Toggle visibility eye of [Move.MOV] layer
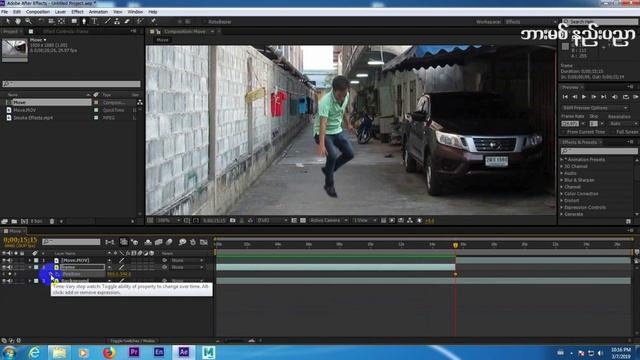The height and width of the screenshot is (360, 640). click(4, 260)
